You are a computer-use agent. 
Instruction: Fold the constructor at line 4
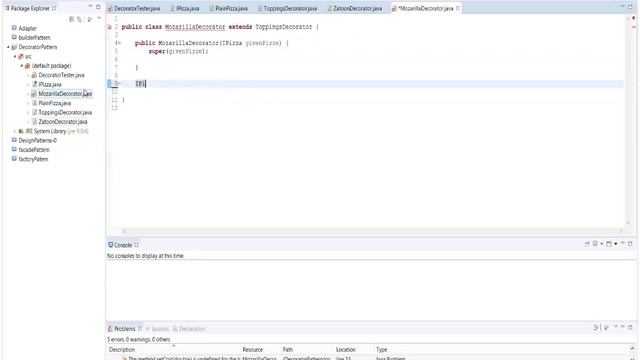[x=120, y=43]
